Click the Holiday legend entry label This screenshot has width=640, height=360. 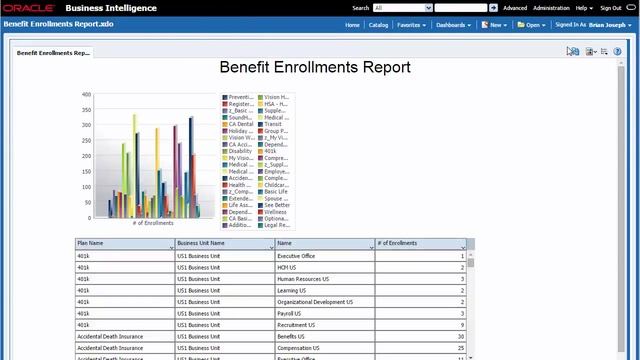click(241, 131)
